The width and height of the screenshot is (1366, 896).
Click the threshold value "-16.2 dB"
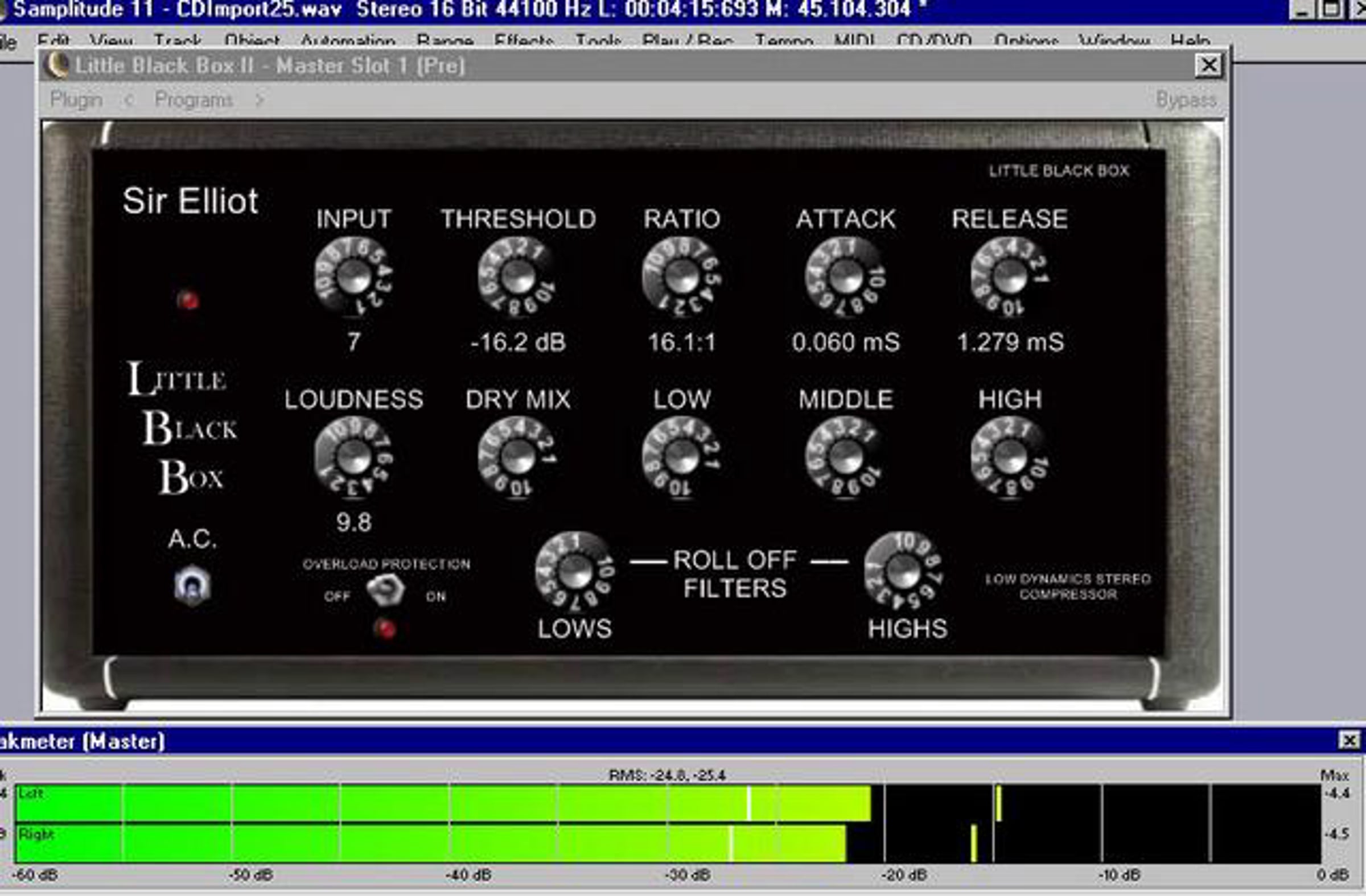point(518,342)
